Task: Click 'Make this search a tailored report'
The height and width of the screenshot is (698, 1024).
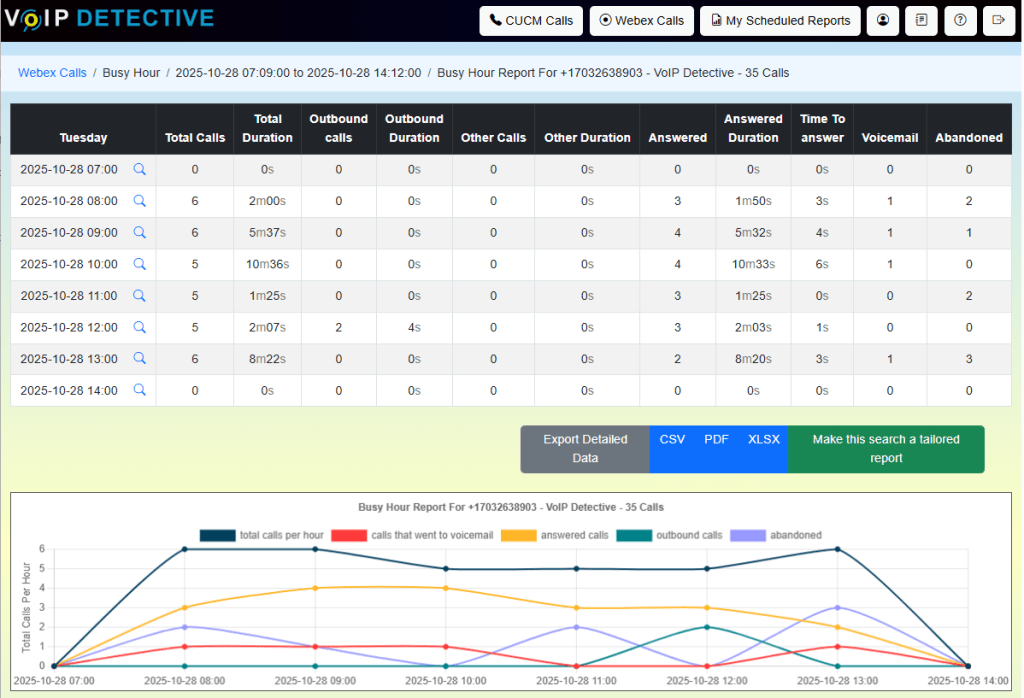Action: 886,449
